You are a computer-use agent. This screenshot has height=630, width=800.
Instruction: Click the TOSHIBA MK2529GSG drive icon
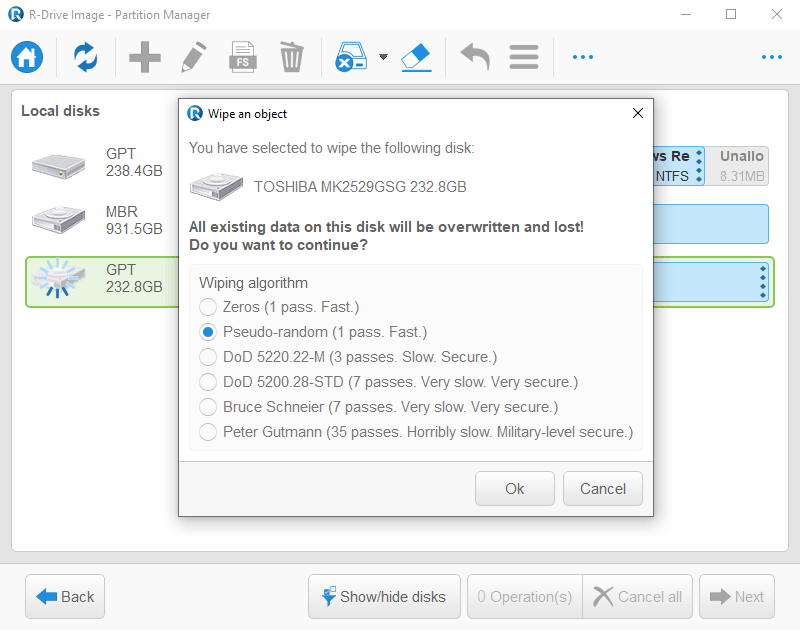pyautogui.click(x=216, y=186)
